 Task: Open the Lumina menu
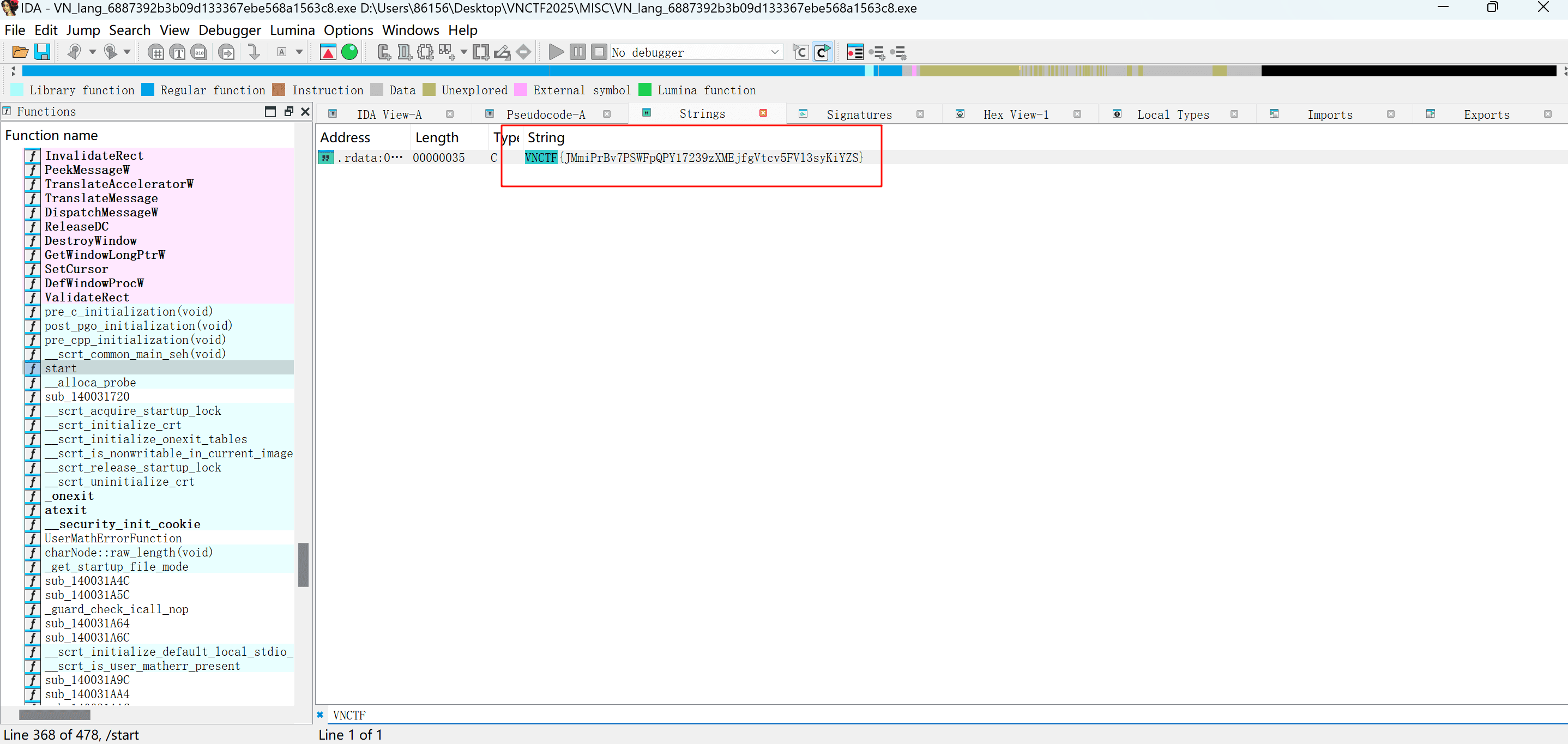pyautogui.click(x=292, y=30)
